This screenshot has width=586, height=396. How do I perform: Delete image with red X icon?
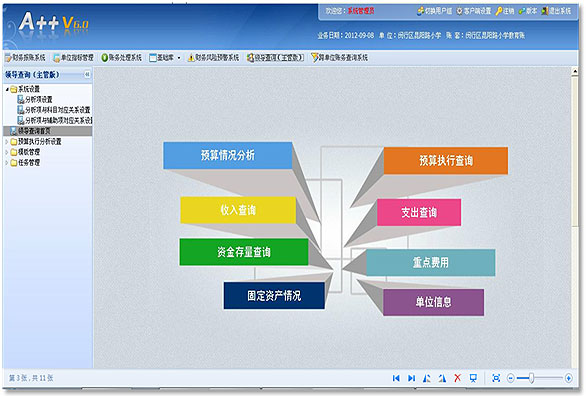point(457,378)
